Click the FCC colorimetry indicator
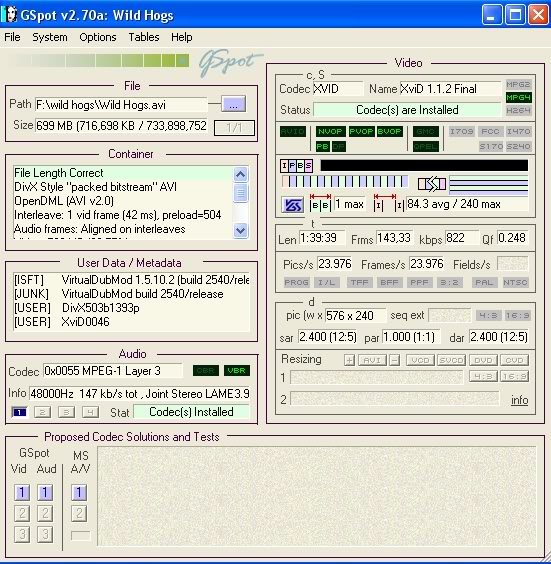Viewport: 551px width, 564px height. tap(490, 131)
